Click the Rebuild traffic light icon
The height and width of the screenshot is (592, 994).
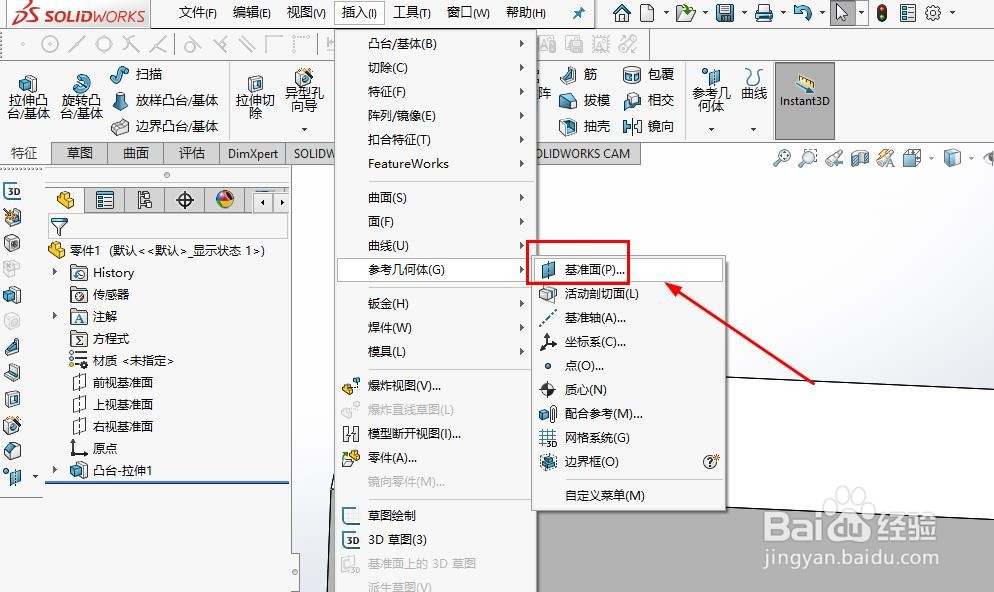tap(882, 13)
